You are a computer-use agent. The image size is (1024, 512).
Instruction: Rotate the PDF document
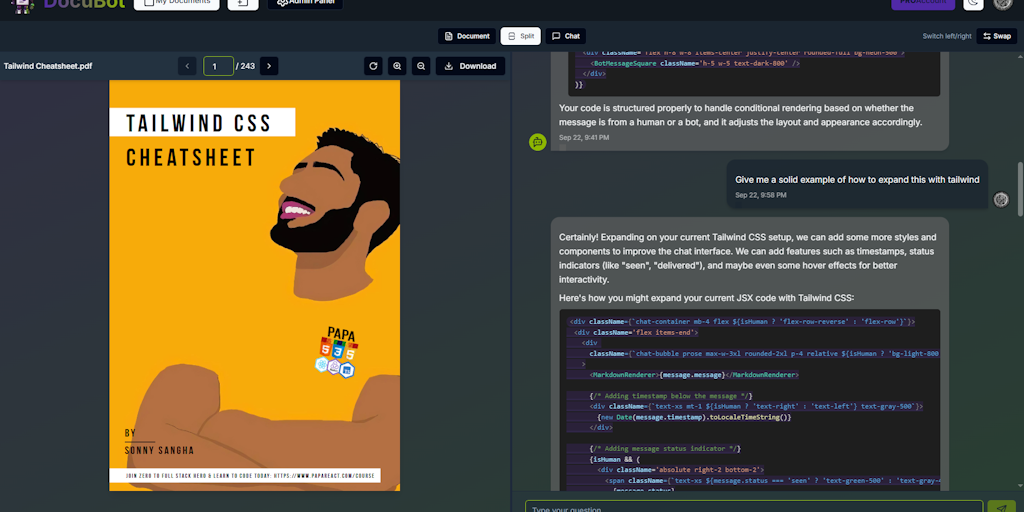[373, 66]
